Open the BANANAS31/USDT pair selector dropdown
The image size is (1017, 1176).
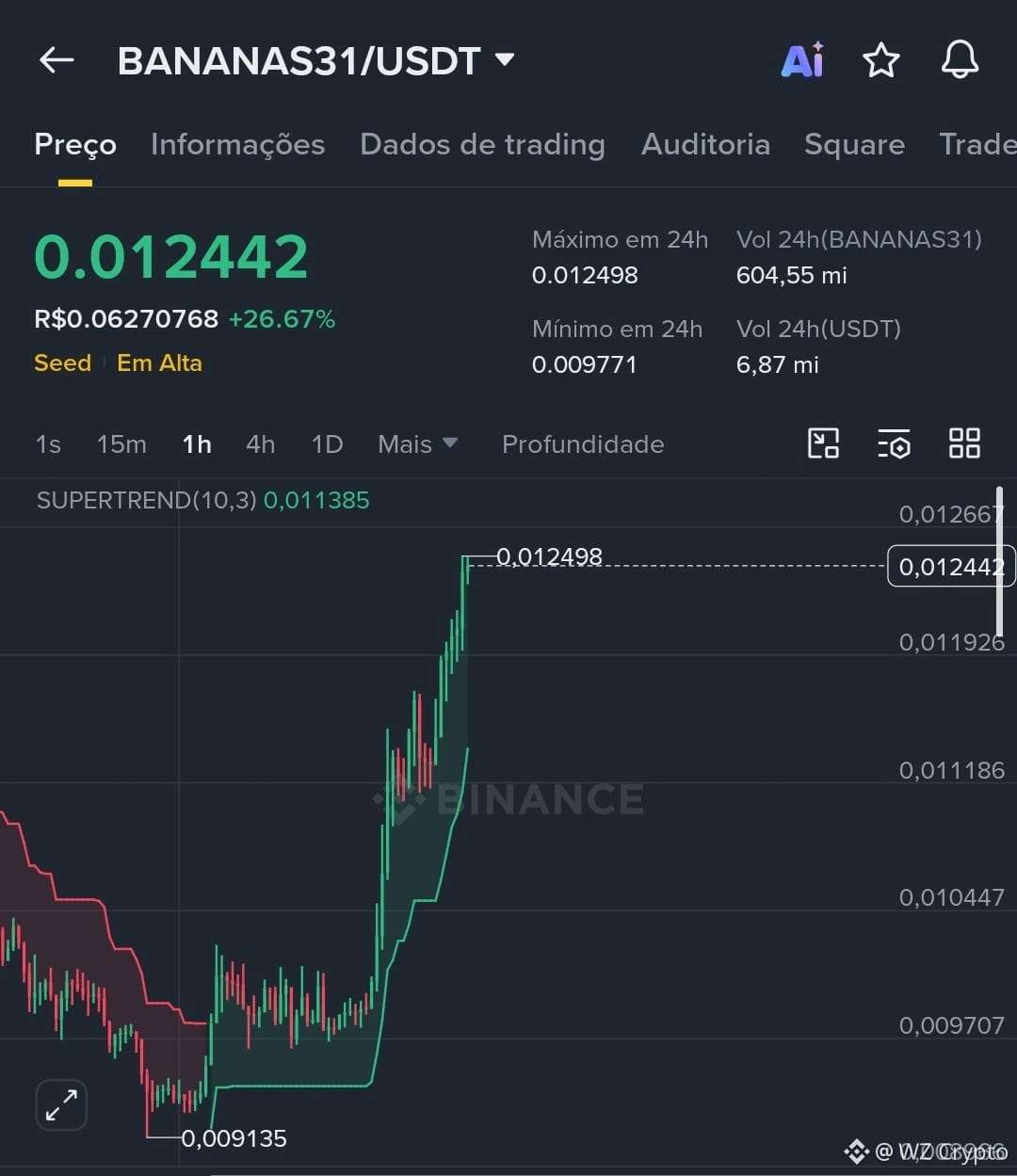[315, 61]
